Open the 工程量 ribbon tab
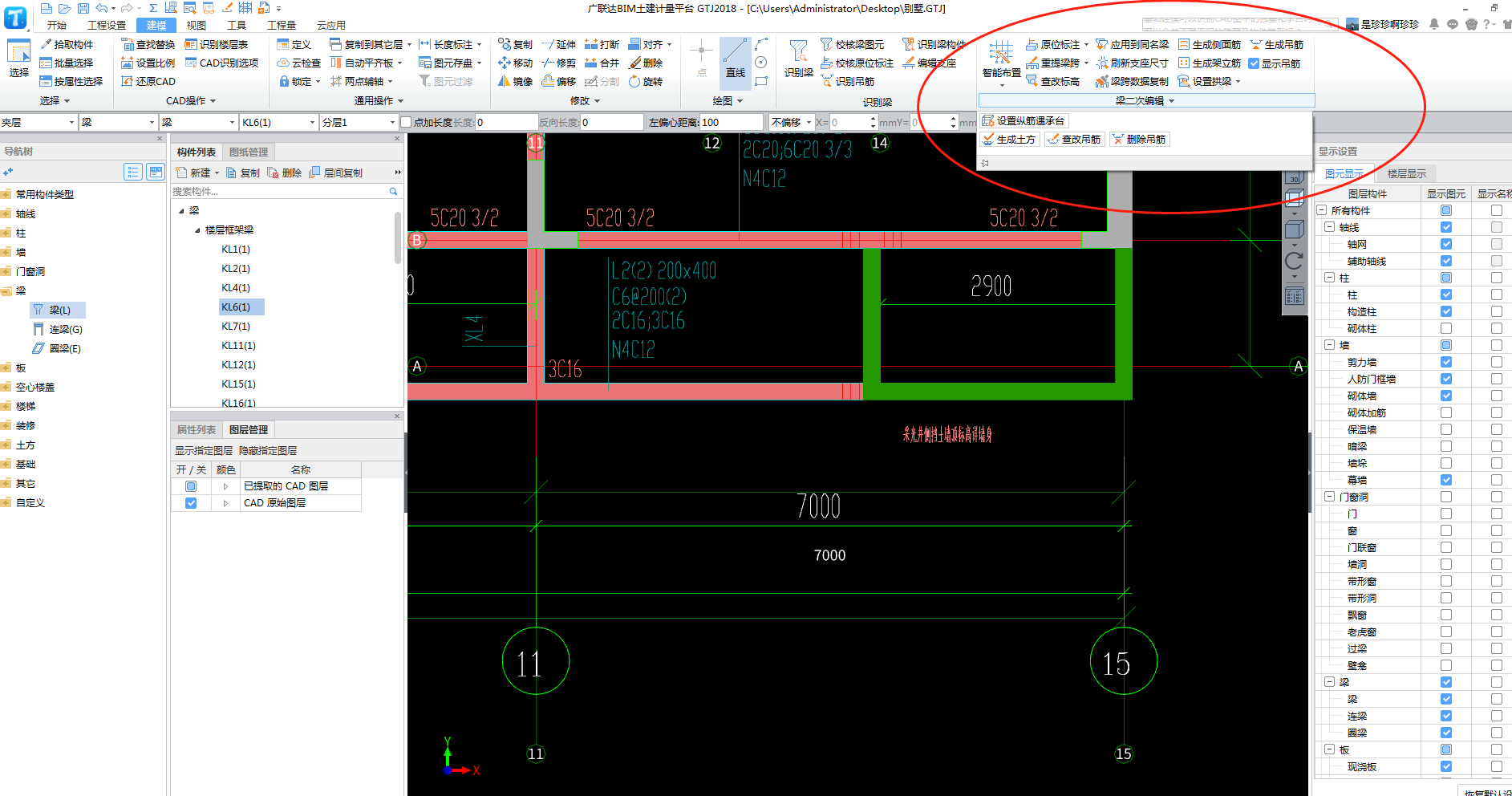 pyautogui.click(x=282, y=25)
